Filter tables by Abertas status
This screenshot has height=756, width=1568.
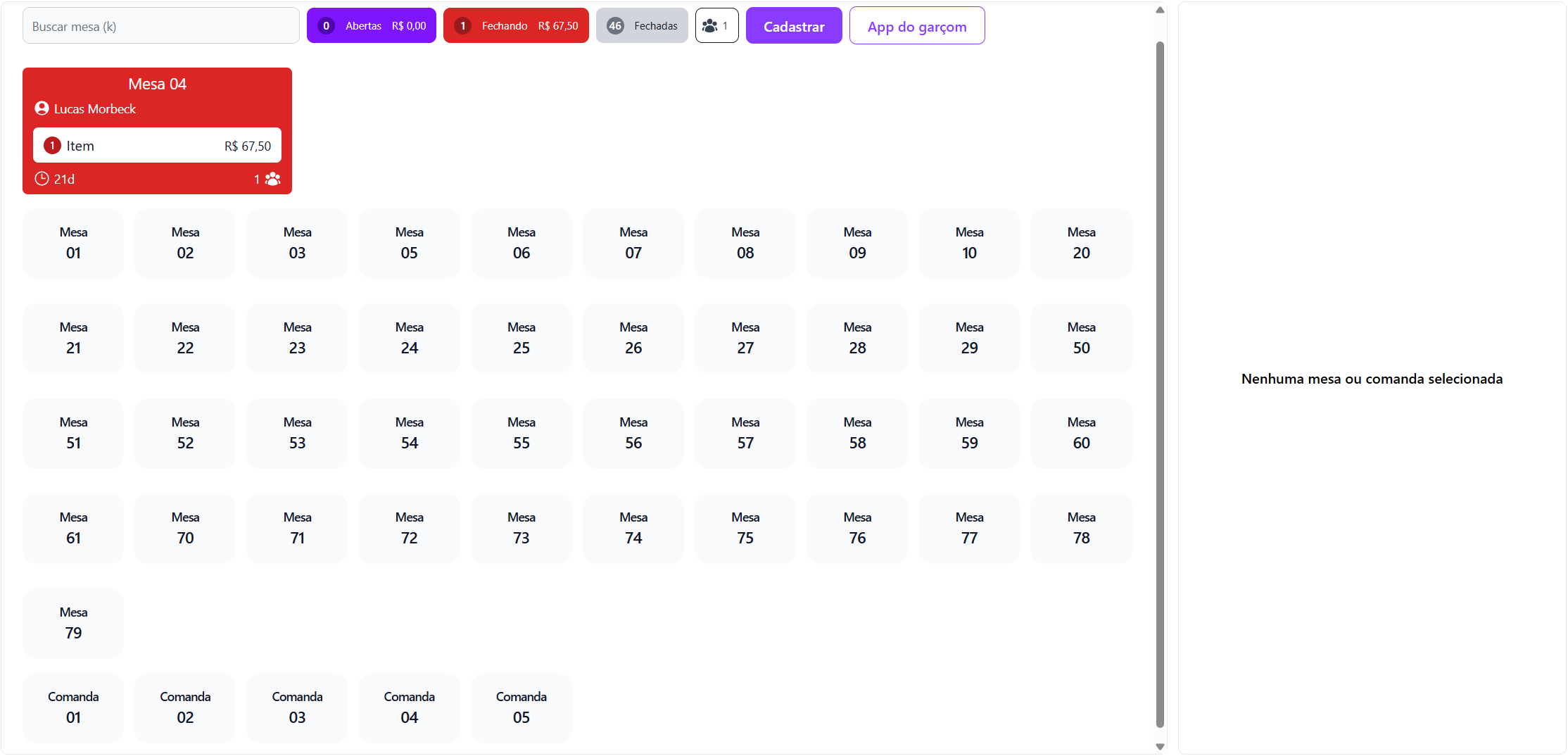pyautogui.click(x=371, y=26)
